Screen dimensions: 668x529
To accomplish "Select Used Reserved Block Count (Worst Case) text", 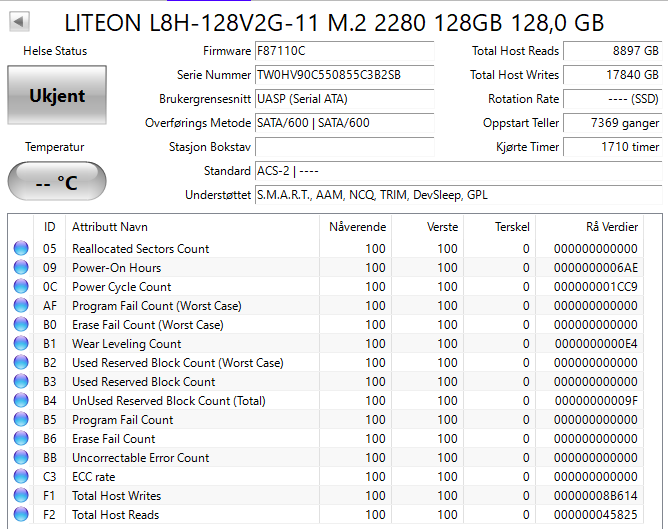I will (178, 363).
